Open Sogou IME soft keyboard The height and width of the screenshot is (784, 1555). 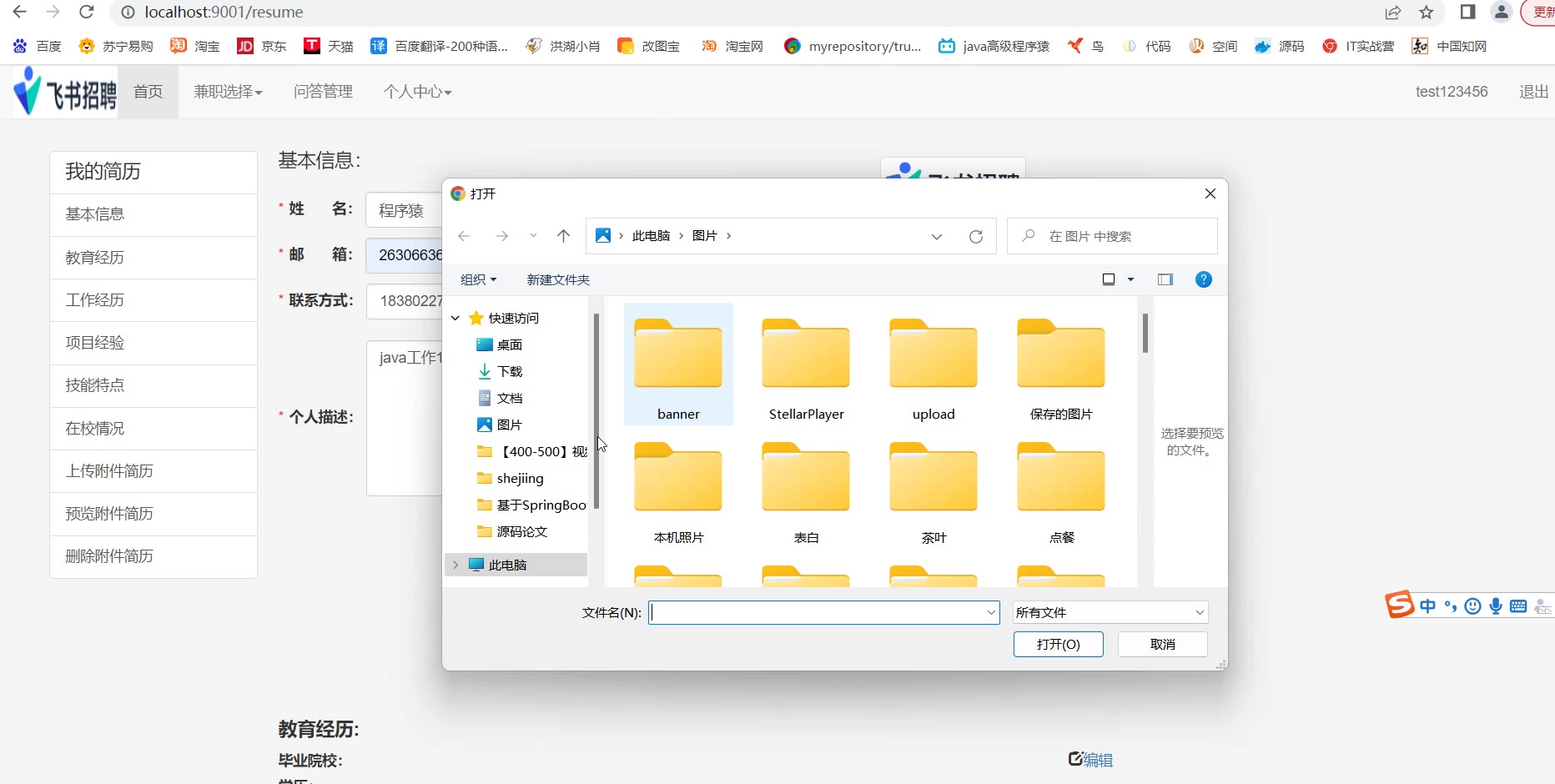pos(1518,606)
